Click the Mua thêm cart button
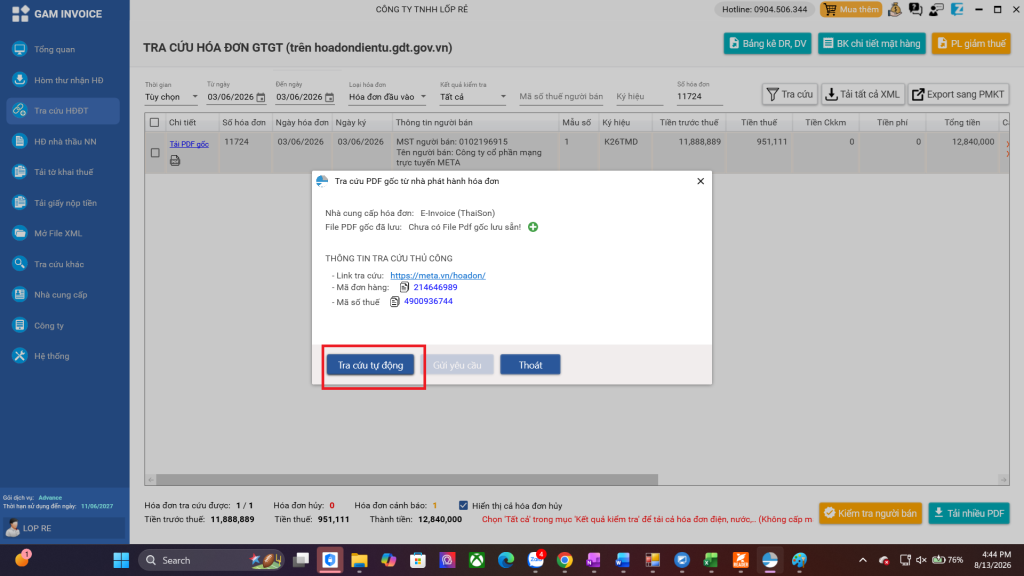 (x=851, y=10)
